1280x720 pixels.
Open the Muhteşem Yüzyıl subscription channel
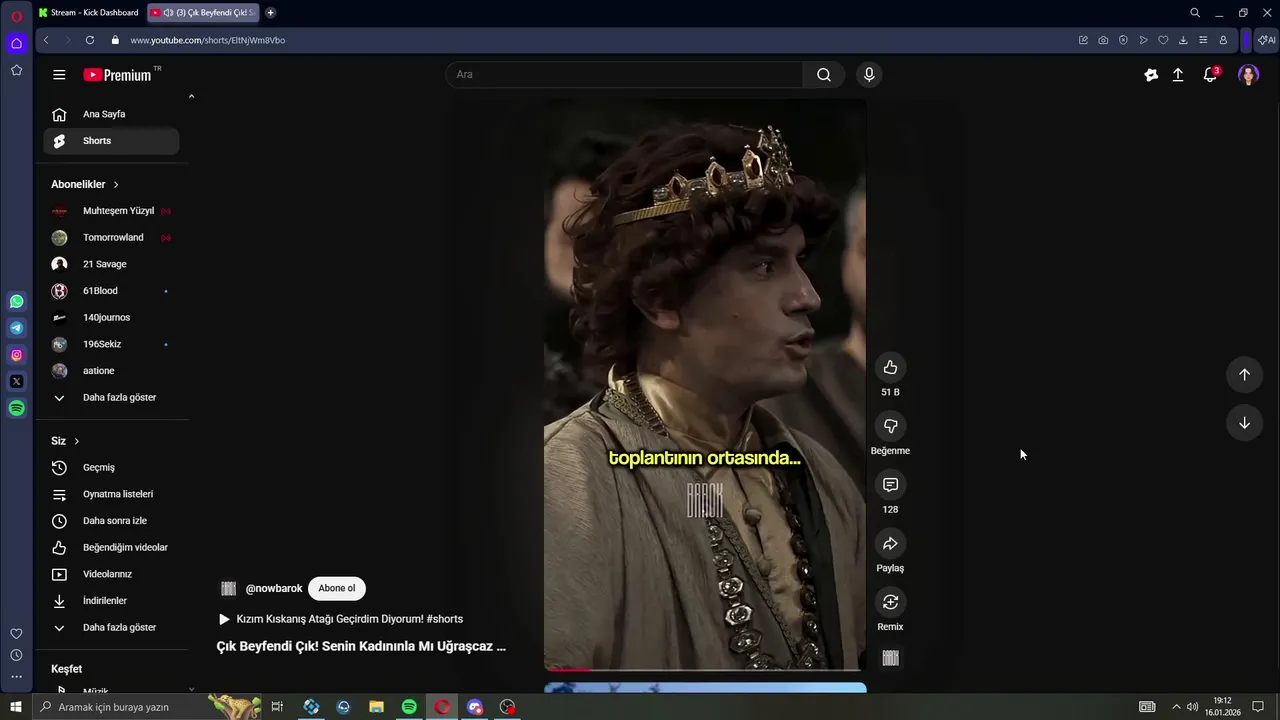pos(111,211)
